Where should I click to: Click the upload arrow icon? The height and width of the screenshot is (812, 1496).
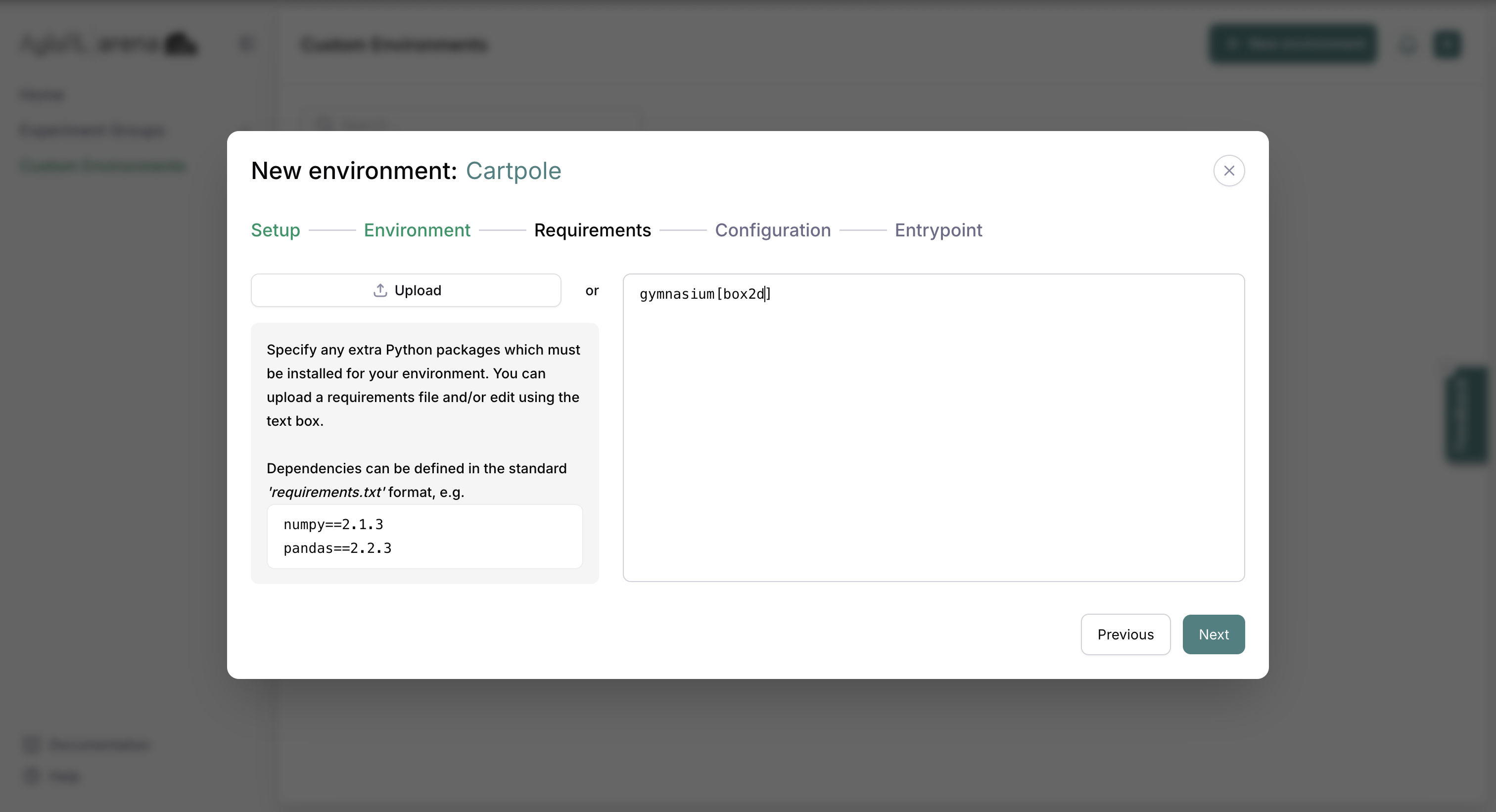tap(380, 290)
